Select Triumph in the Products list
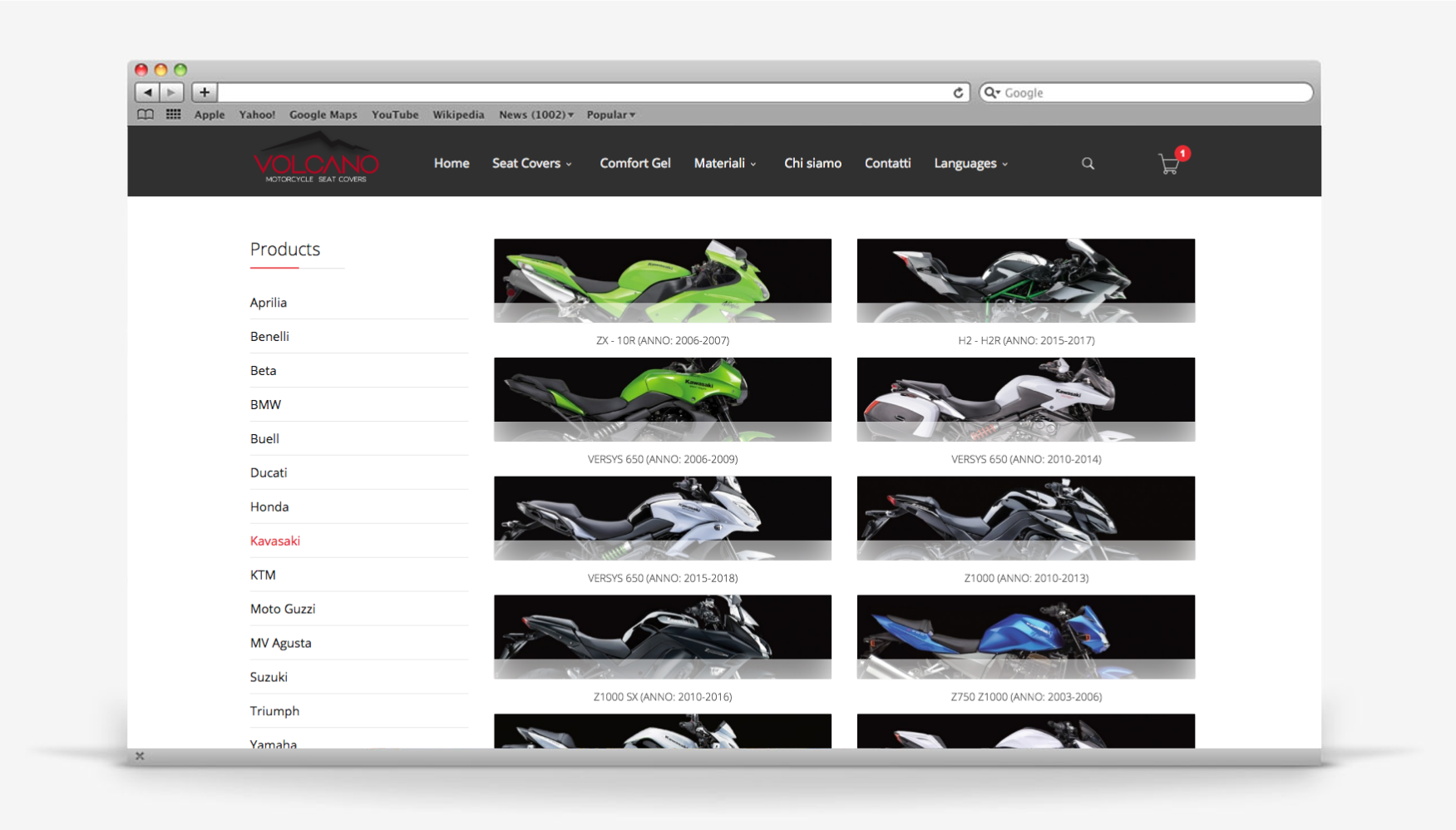This screenshot has width=1456, height=830. [274, 712]
